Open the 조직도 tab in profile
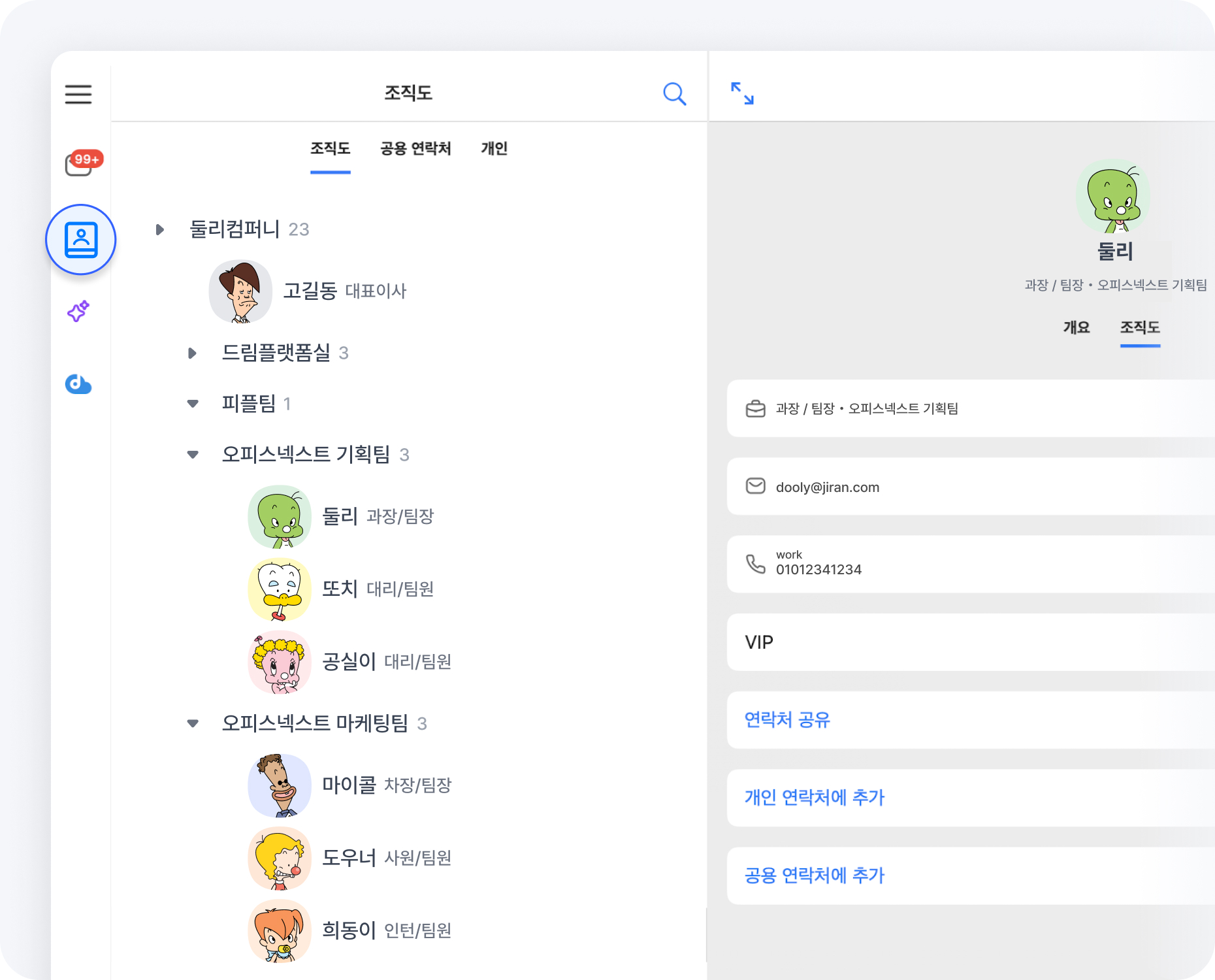This screenshot has width=1215, height=980. coord(1141,327)
